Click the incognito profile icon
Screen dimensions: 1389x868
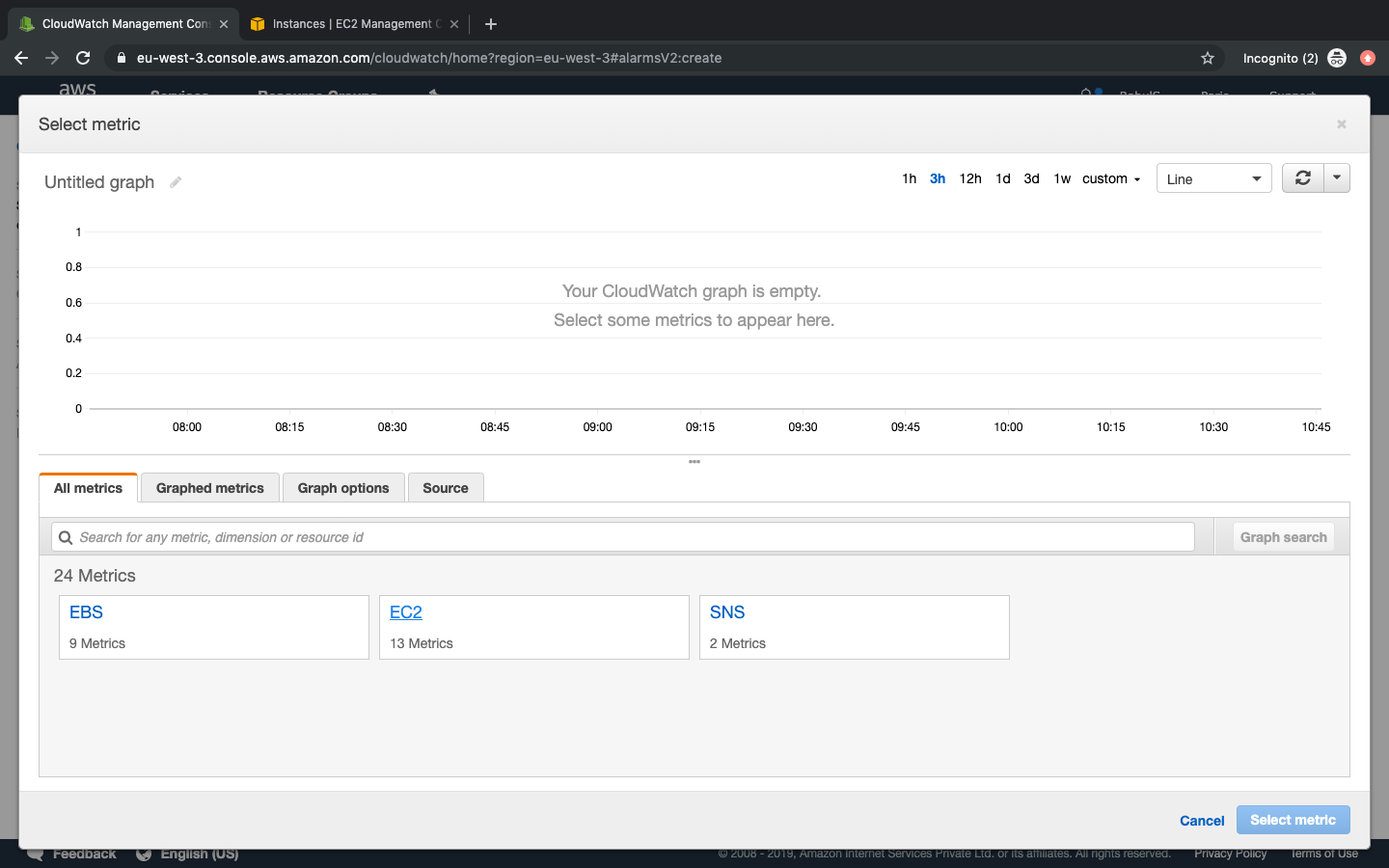pos(1337,58)
